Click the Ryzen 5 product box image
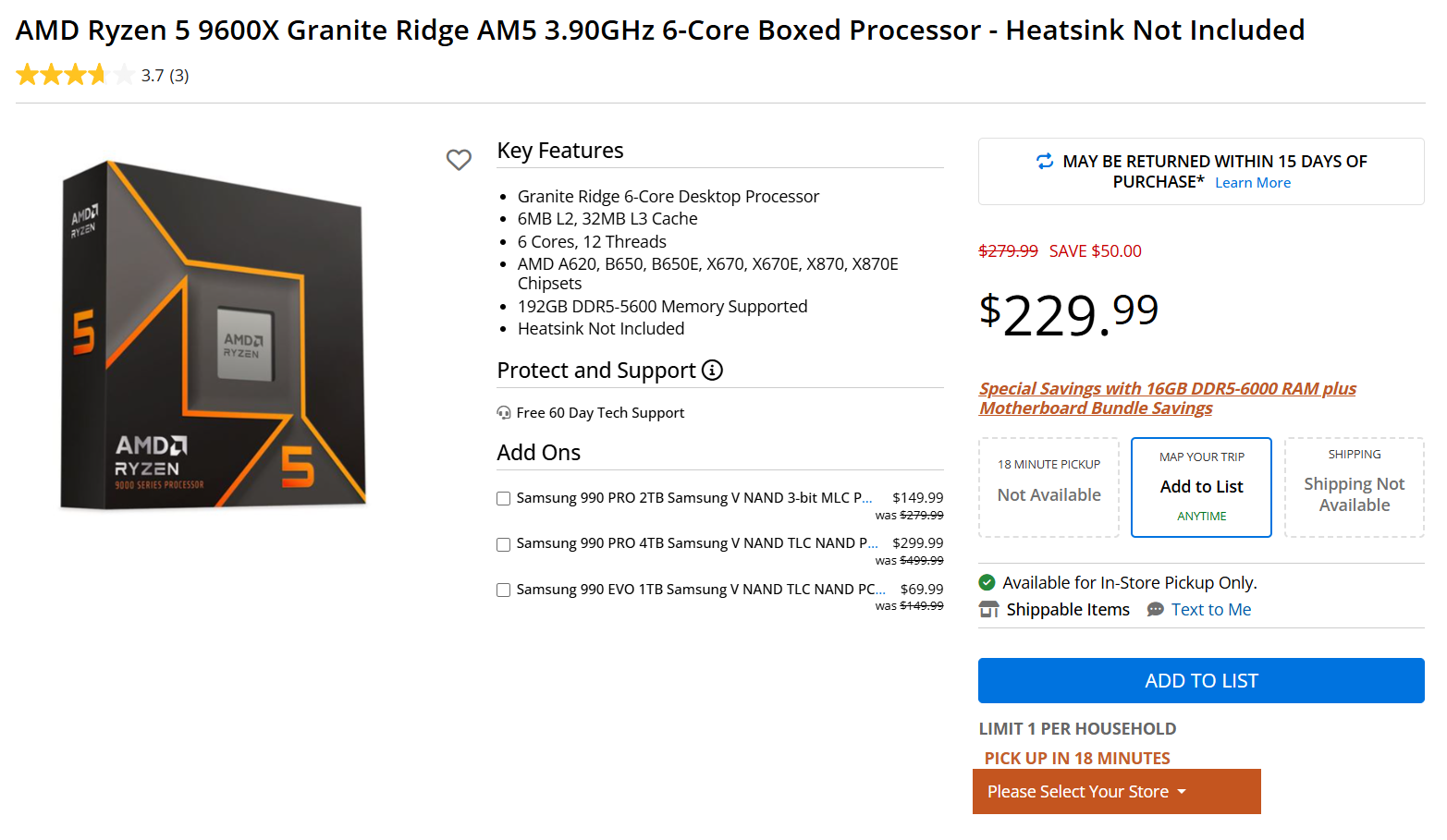 215,335
